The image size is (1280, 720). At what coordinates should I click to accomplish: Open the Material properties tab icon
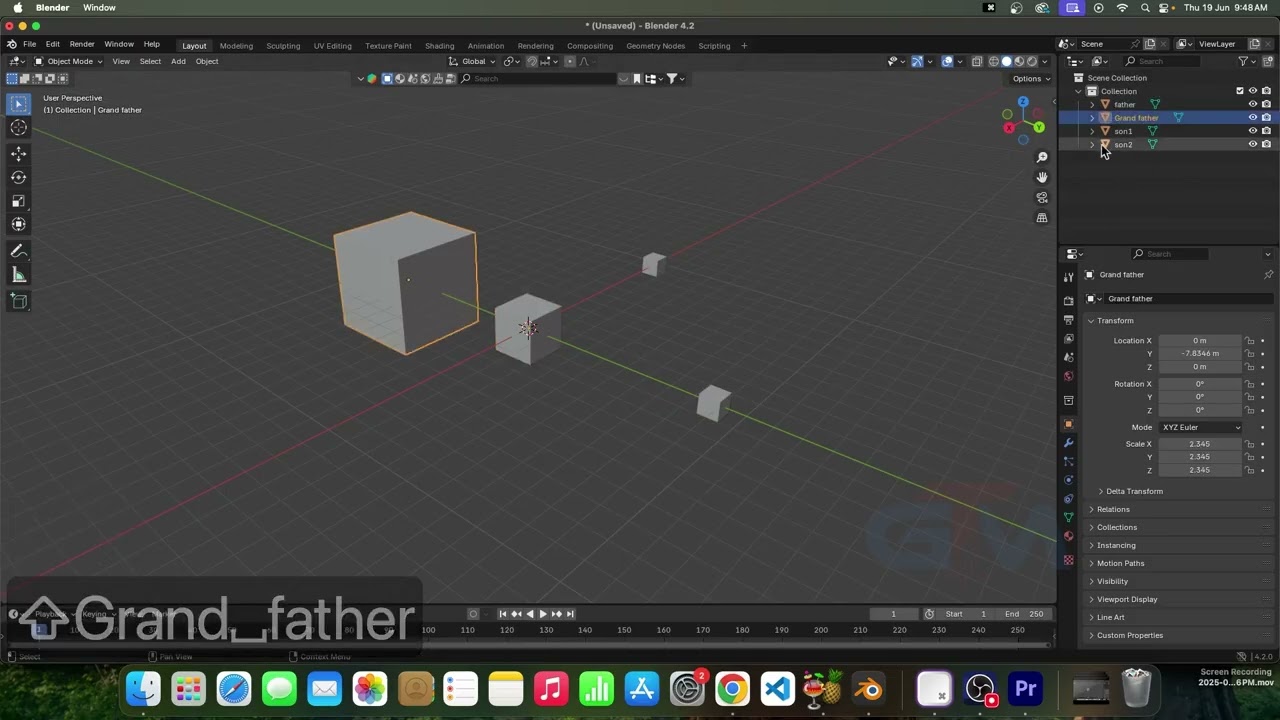1068,536
